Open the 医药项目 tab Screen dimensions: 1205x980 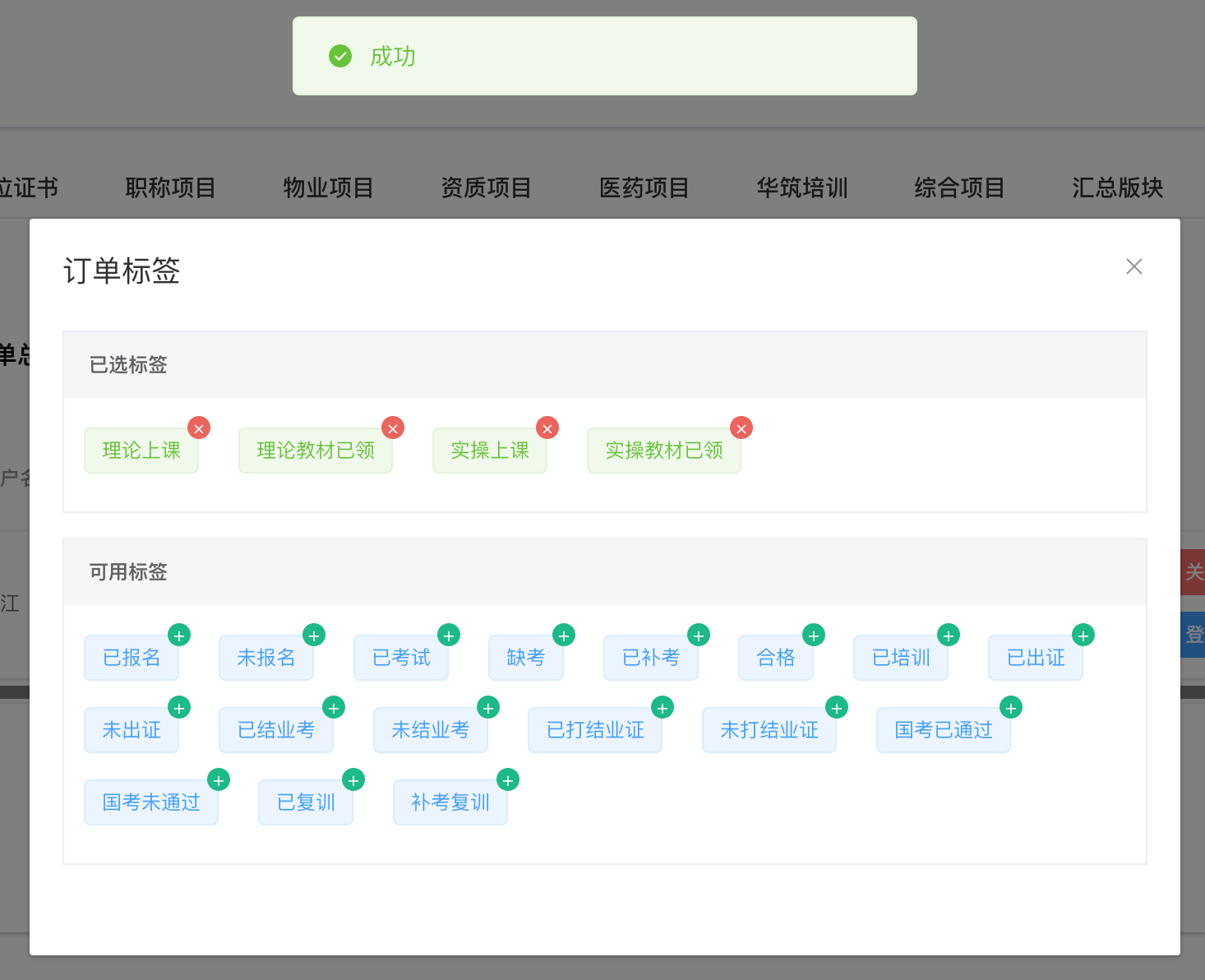[x=644, y=187]
